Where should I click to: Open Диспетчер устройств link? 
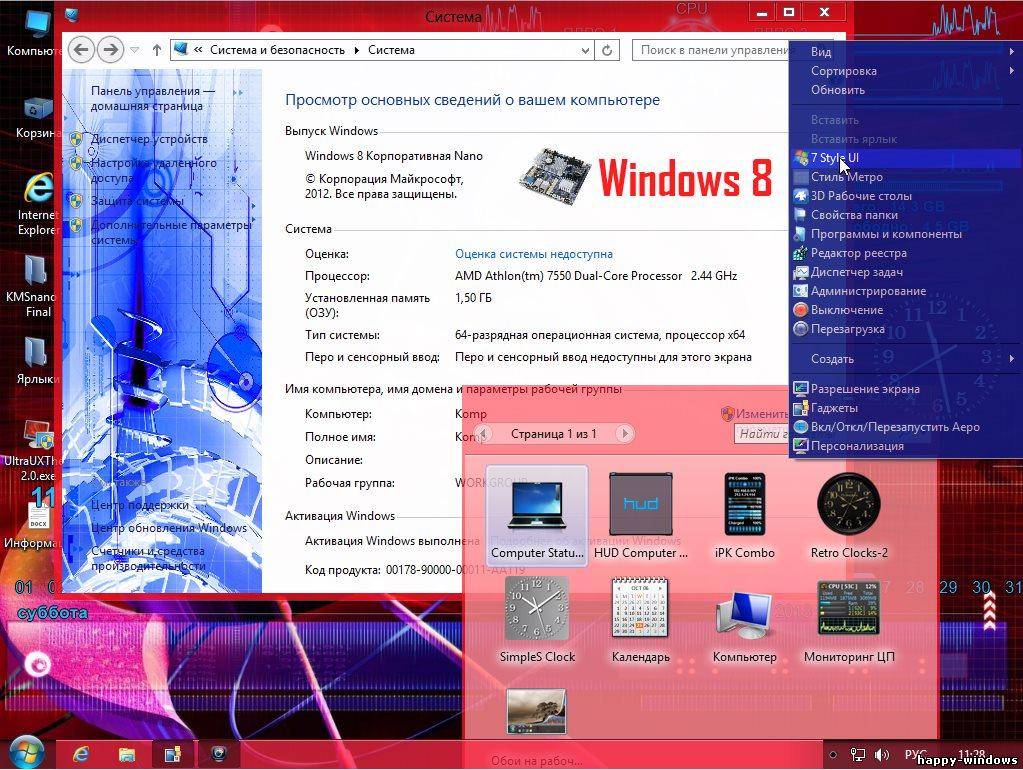[x=149, y=139]
